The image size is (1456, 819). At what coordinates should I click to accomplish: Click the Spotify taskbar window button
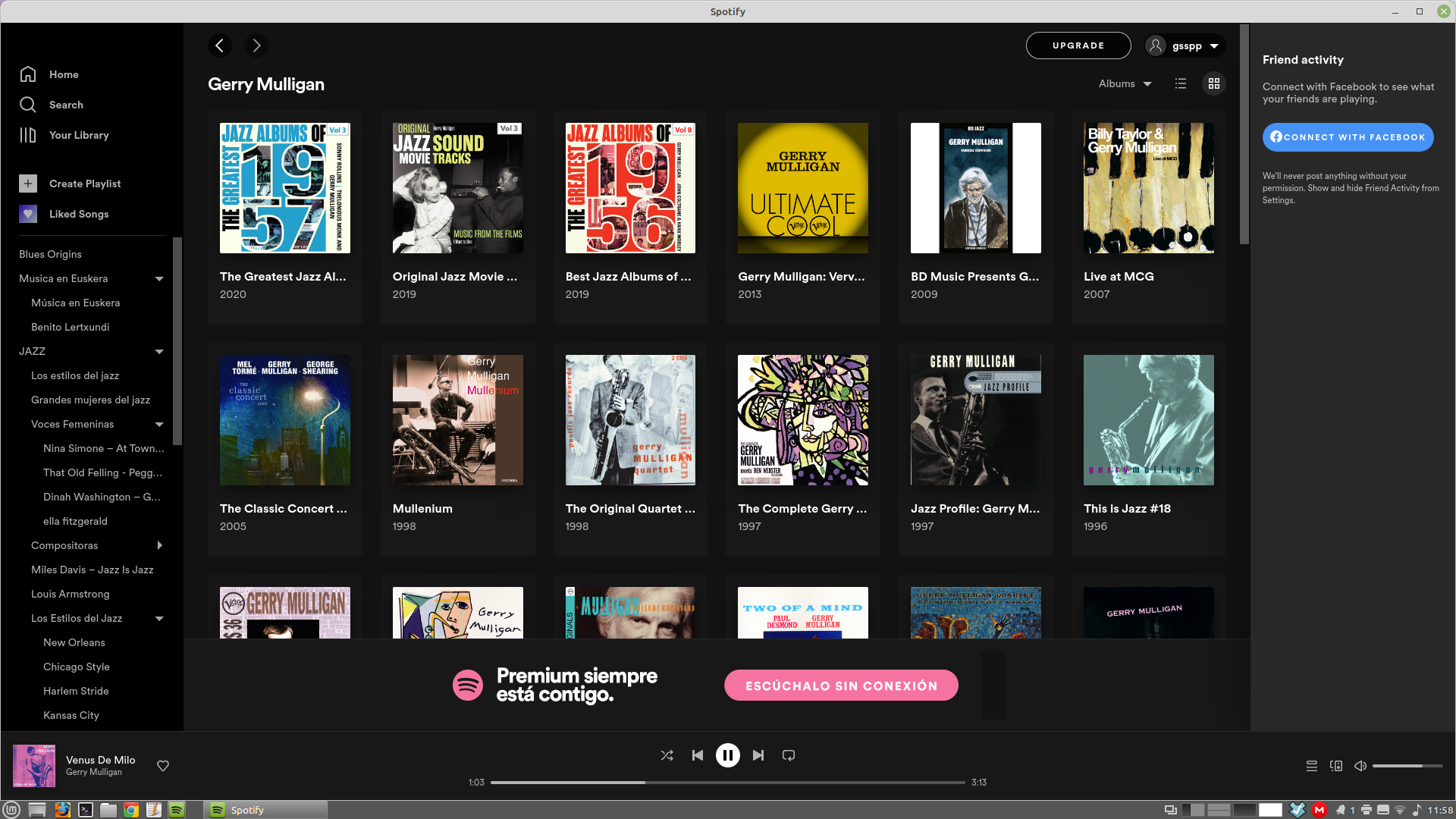265,810
